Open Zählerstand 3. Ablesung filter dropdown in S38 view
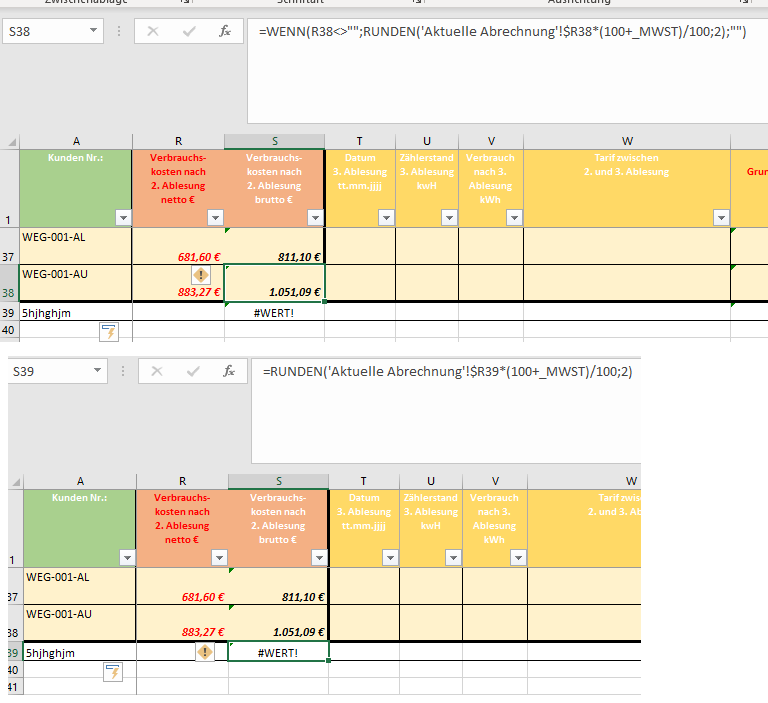Viewport: 768px width, 703px height. click(449, 217)
